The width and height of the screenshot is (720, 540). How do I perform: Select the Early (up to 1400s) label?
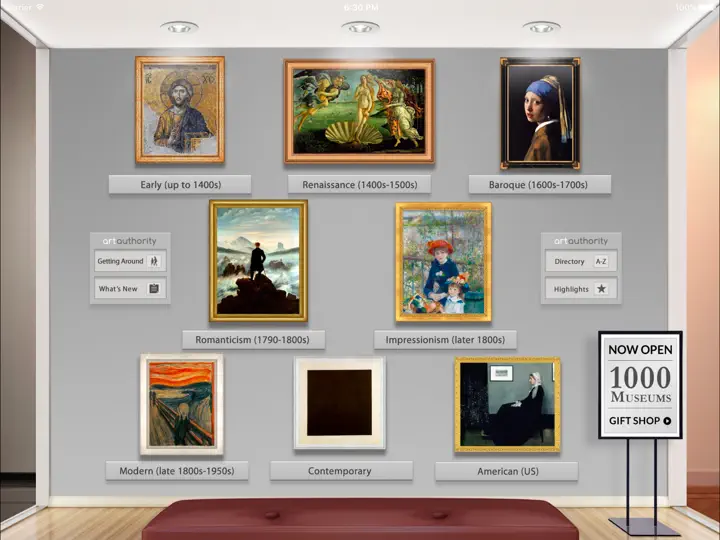pos(180,185)
